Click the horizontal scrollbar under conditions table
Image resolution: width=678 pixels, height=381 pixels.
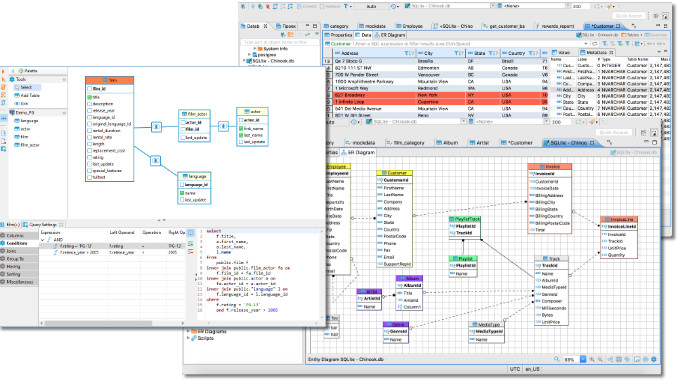coord(99,323)
